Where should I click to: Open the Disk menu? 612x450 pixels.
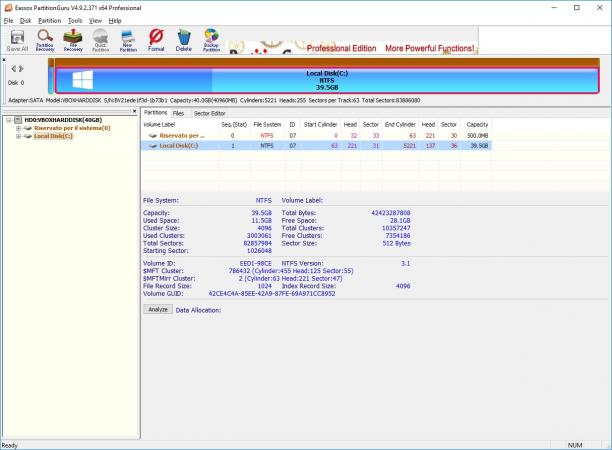[25, 21]
